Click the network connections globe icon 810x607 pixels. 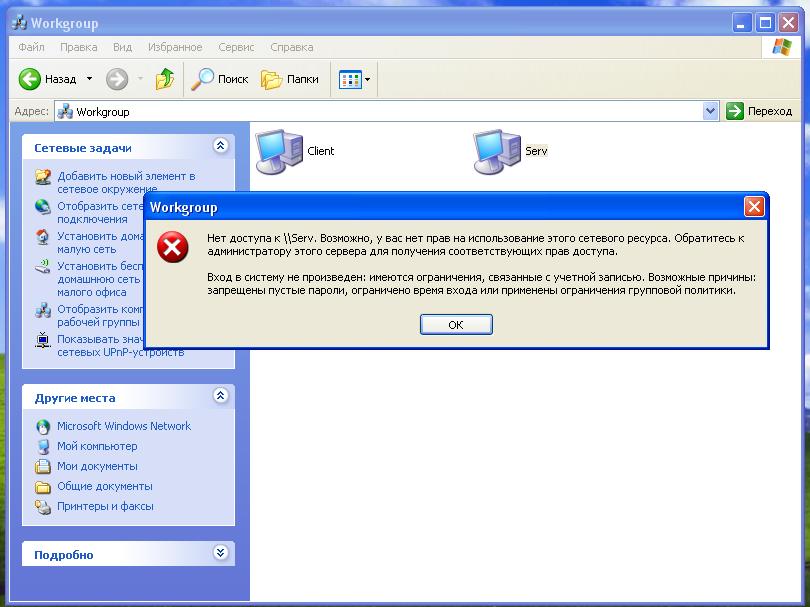(43, 207)
